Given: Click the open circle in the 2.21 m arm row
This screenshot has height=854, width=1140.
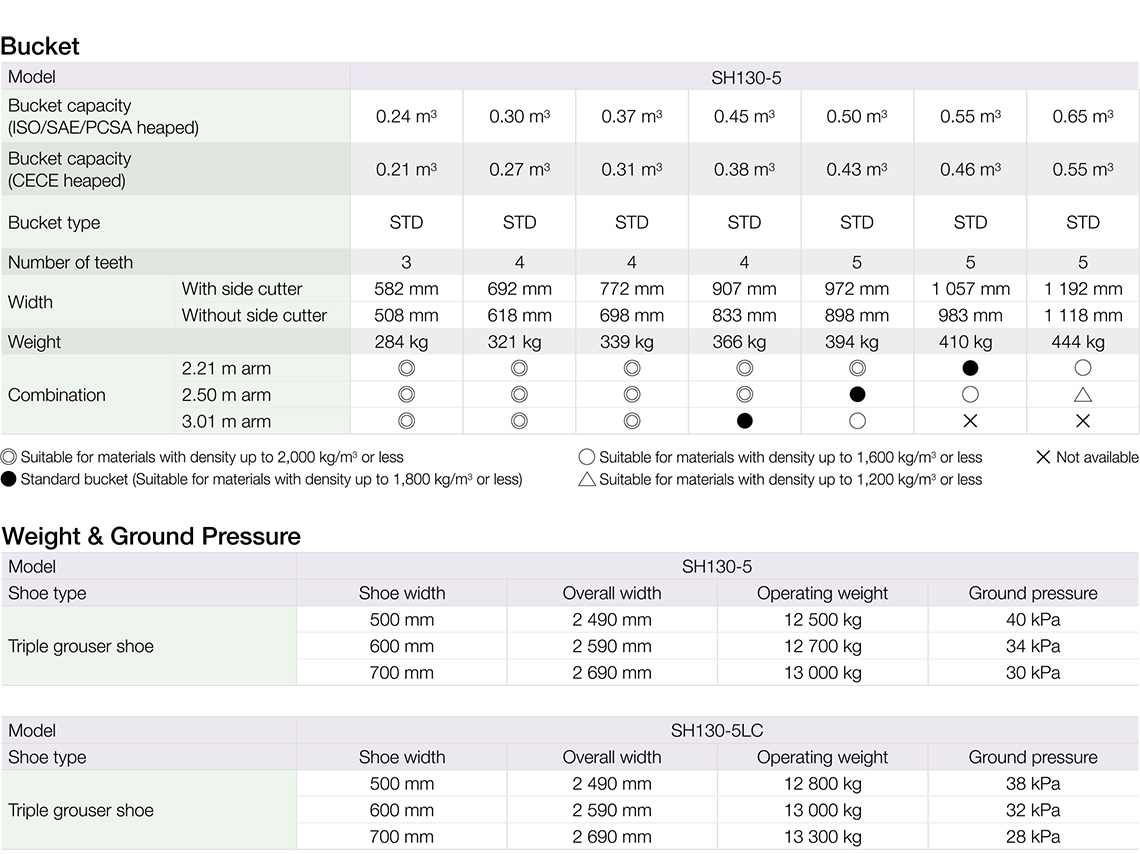Looking at the screenshot, I should click(1082, 369).
